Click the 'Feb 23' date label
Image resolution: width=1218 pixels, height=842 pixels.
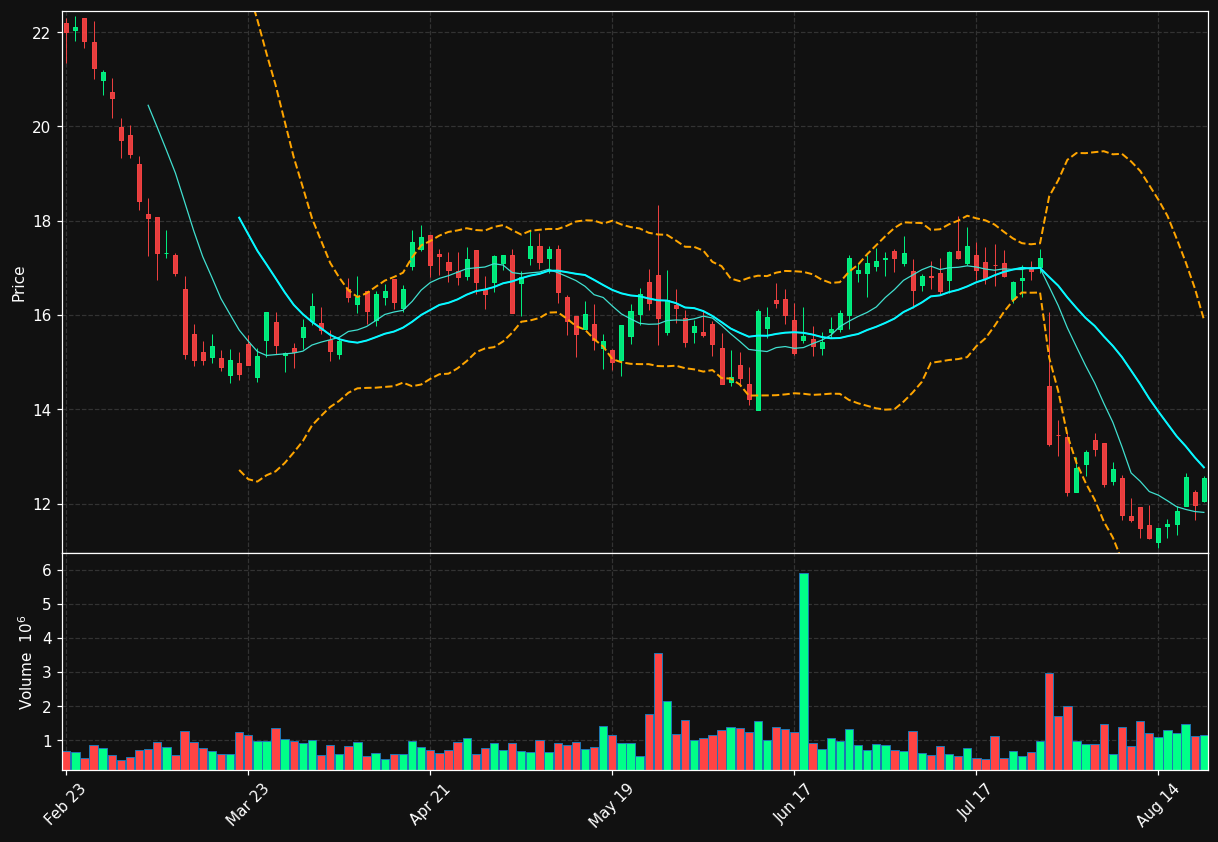click(x=65, y=804)
